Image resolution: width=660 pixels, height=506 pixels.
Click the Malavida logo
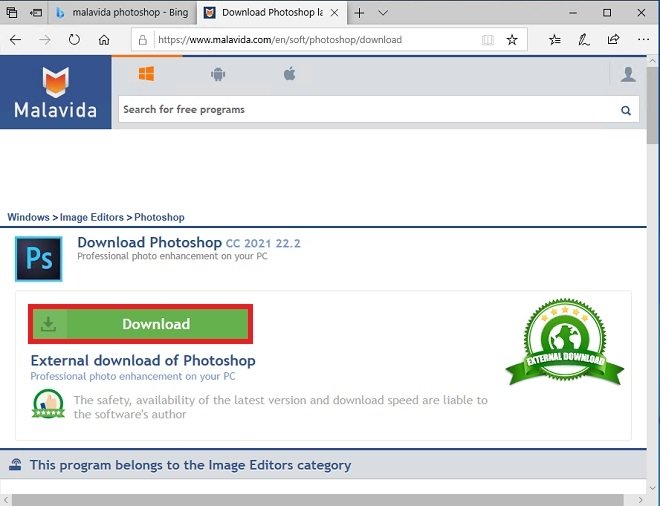pos(56,92)
